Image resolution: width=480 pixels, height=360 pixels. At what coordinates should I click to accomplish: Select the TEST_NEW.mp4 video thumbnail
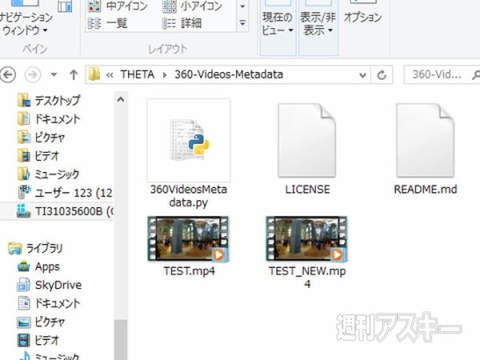click(307, 239)
